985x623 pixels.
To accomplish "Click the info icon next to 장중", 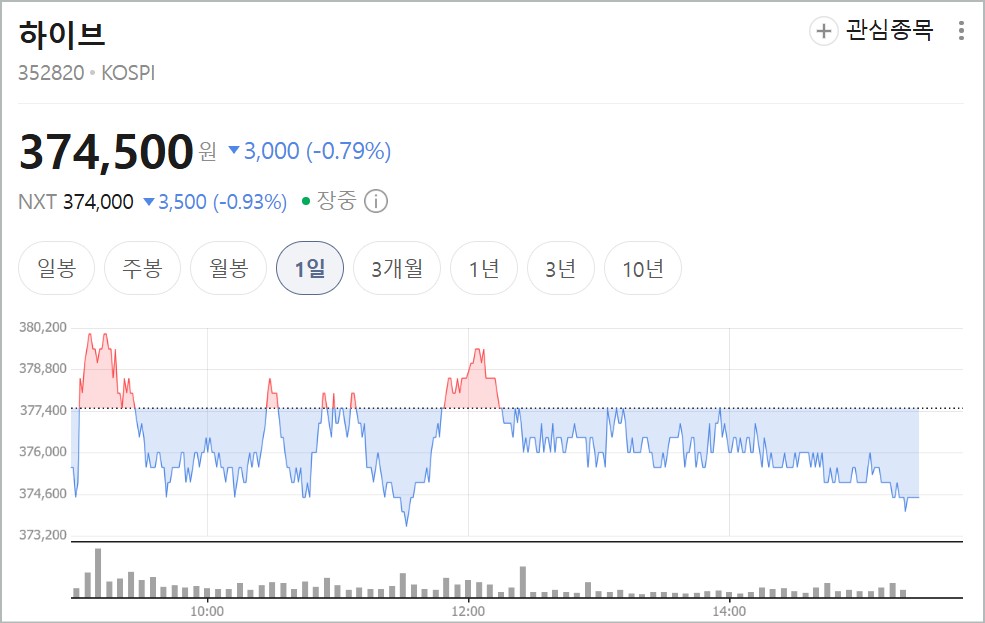I will 375,201.
